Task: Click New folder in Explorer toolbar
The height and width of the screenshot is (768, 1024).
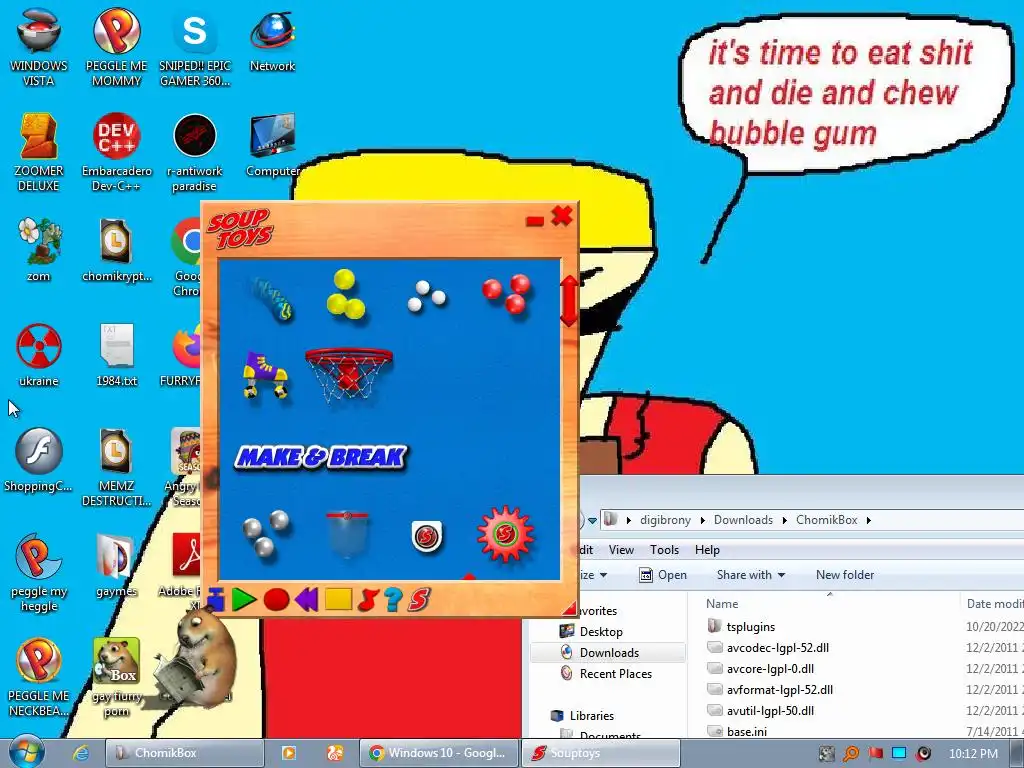Action: pyautogui.click(x=845, y=575)
